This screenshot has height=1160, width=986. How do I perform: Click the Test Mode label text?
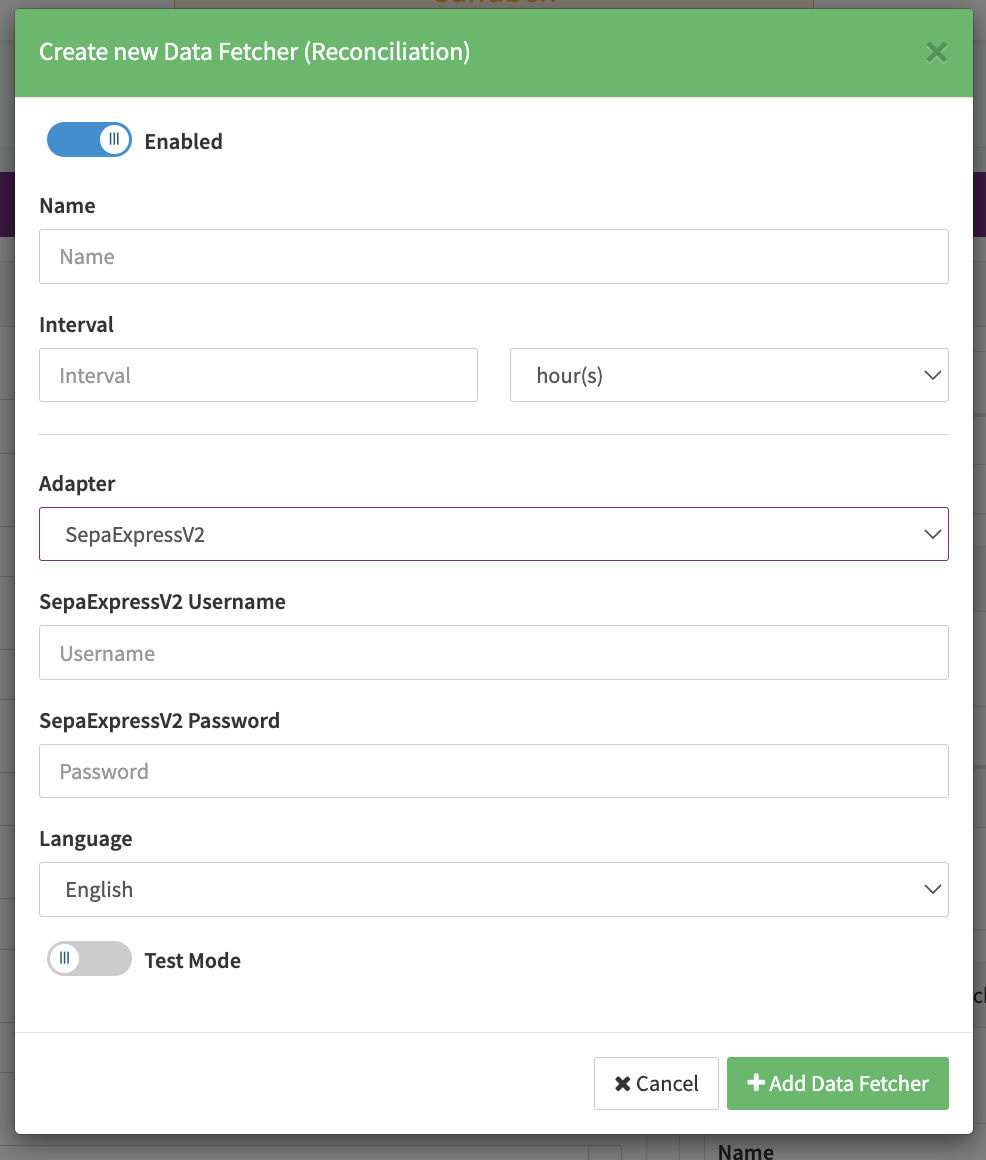point(192,961)
